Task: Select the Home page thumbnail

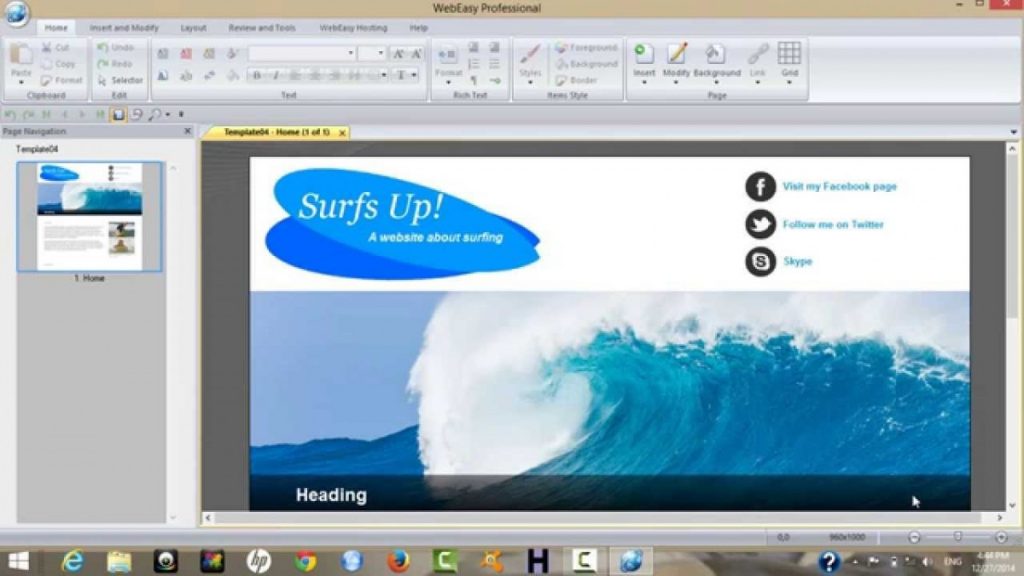Action: (89, 217)
